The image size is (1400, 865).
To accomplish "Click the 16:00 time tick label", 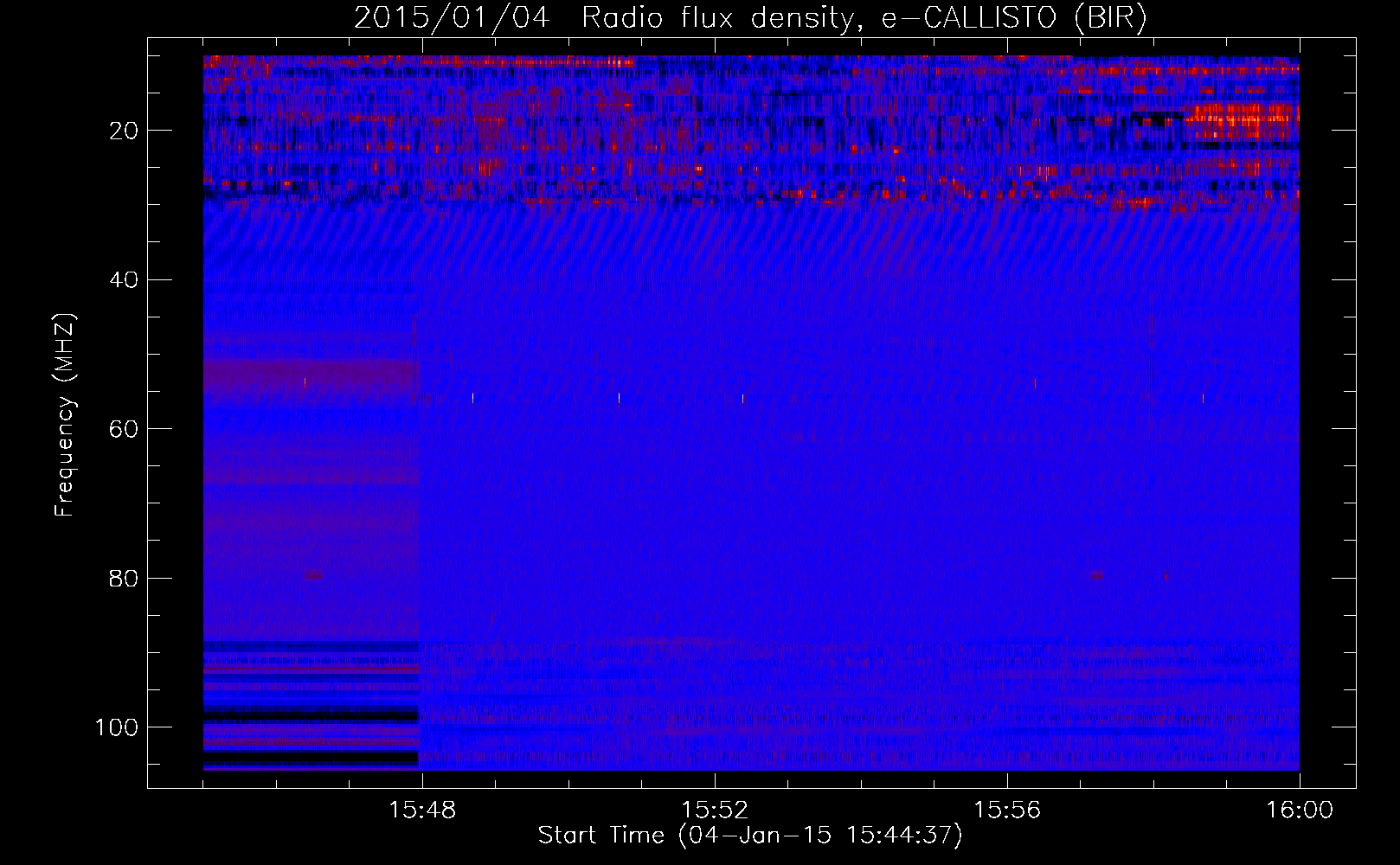I will tap(1300, 811).
